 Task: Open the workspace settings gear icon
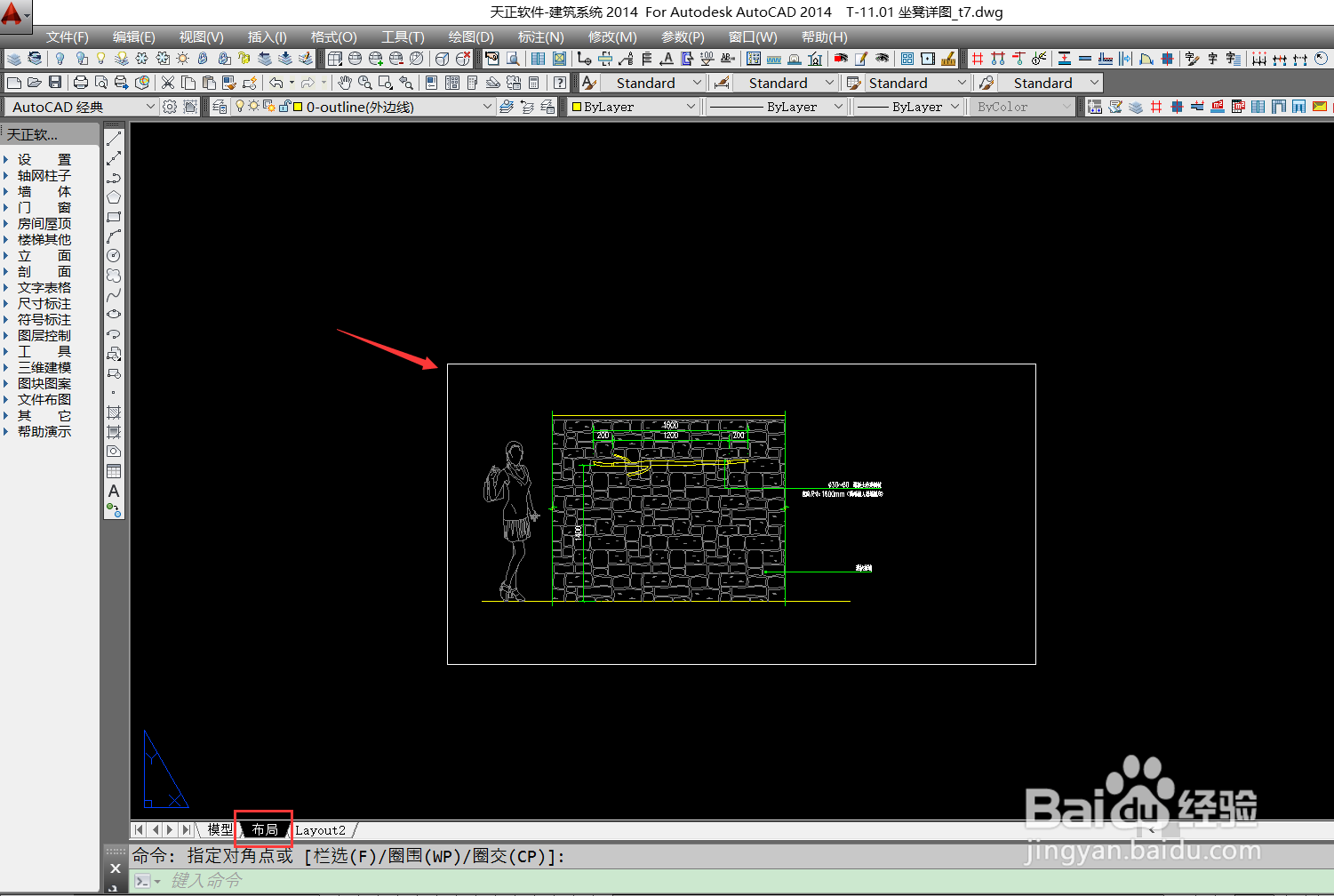170,107
